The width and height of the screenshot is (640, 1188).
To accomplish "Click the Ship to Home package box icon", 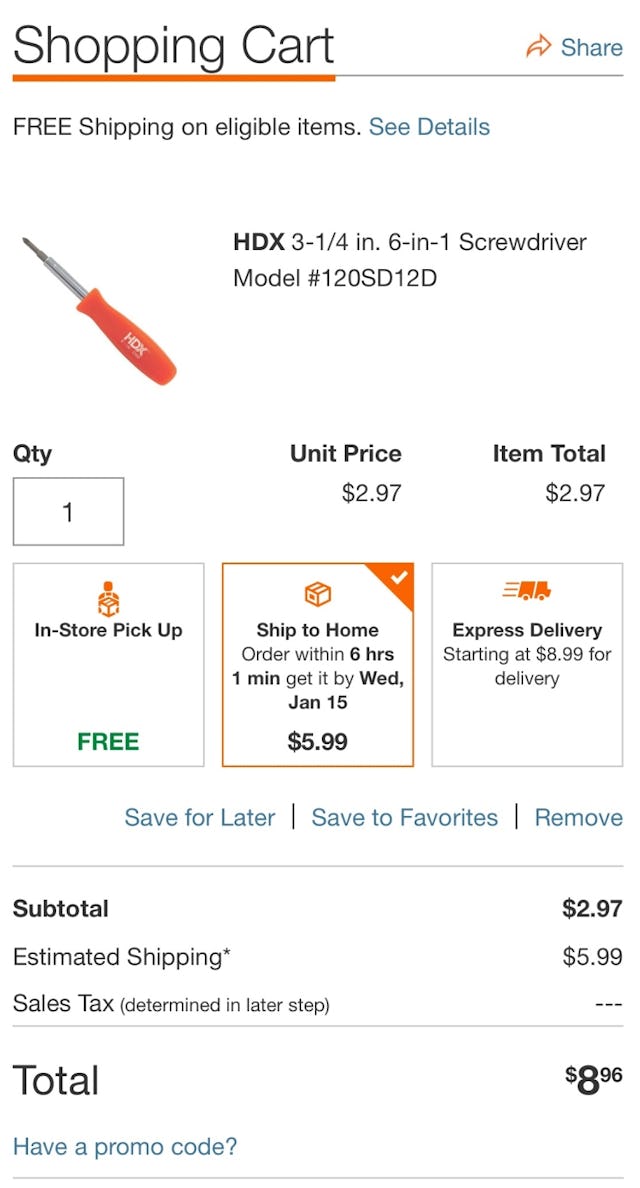I will coord(318,592).
